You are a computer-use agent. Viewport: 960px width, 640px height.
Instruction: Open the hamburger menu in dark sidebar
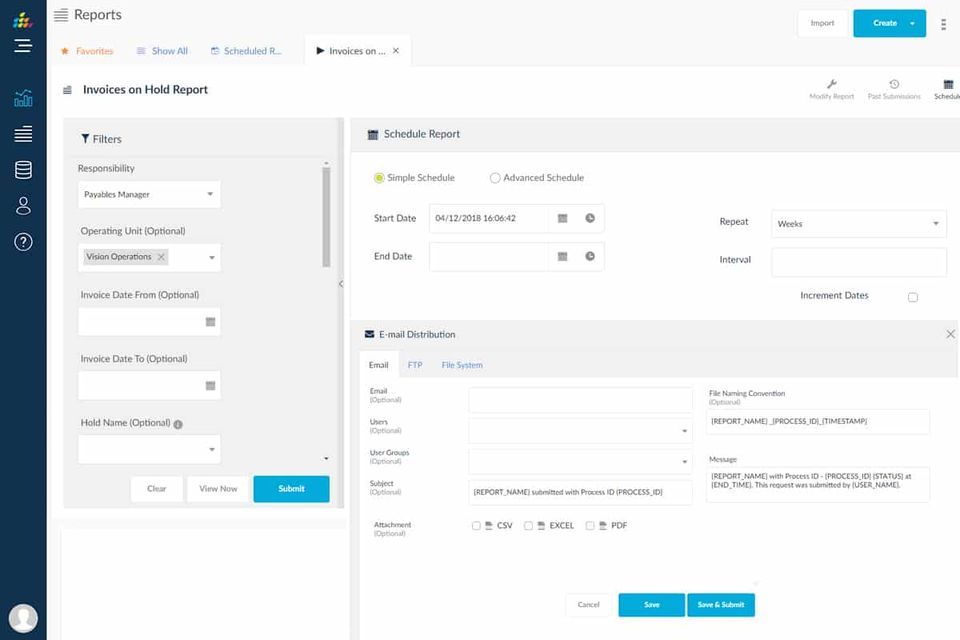23,46
